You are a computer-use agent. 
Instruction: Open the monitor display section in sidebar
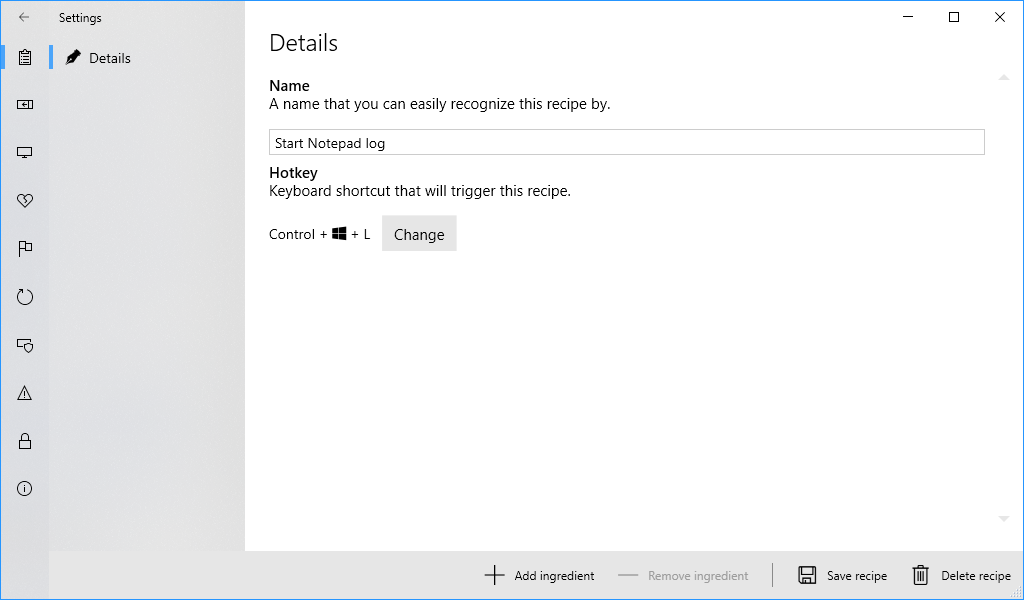25,153
